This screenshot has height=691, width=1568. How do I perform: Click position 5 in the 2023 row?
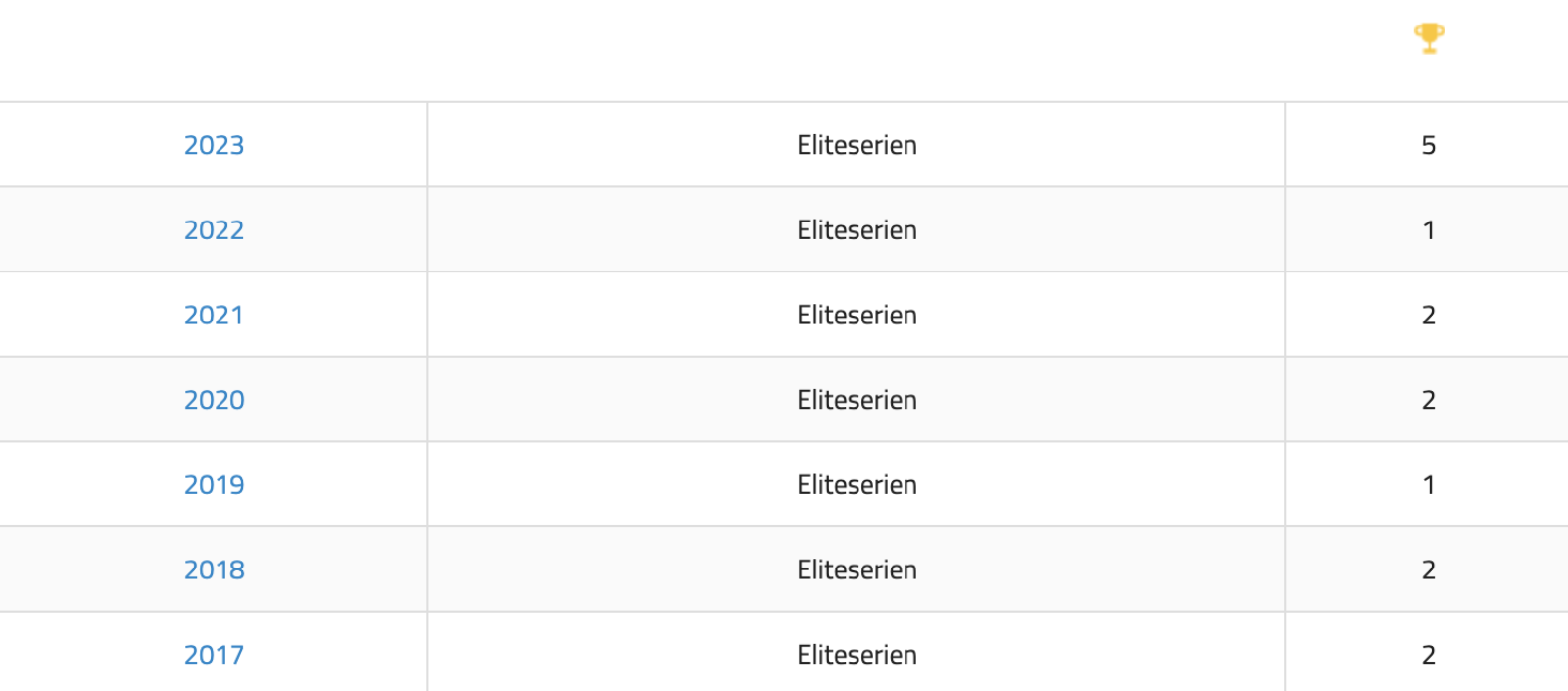tap(1429, 145)
